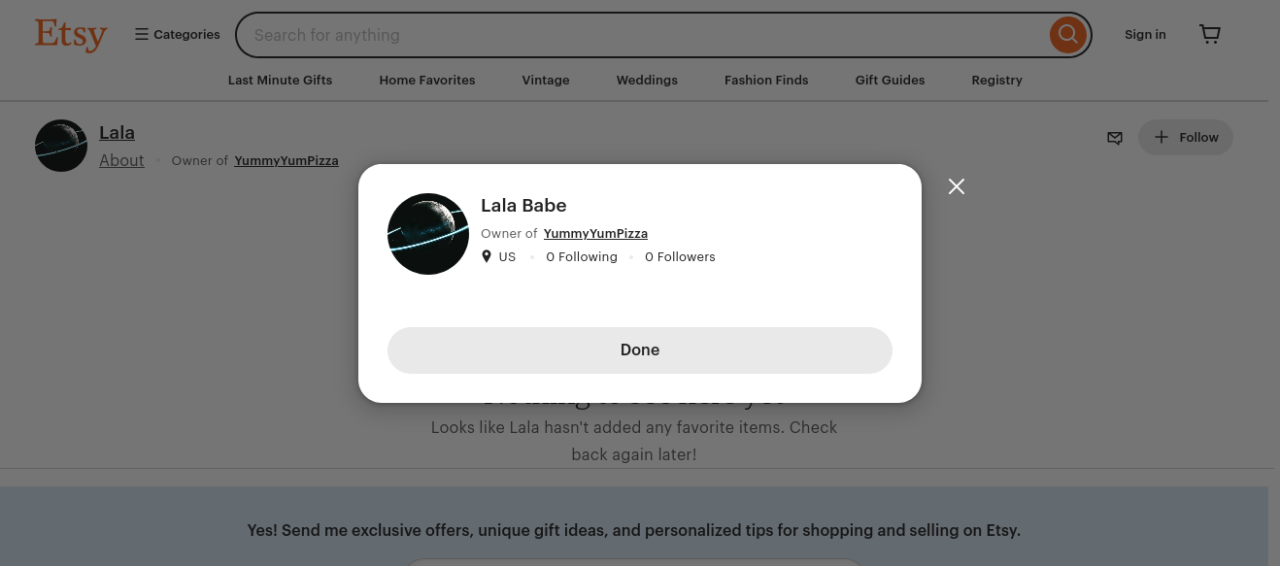Open the YummyYumPizza shop link in dialog

coord(595,234)
